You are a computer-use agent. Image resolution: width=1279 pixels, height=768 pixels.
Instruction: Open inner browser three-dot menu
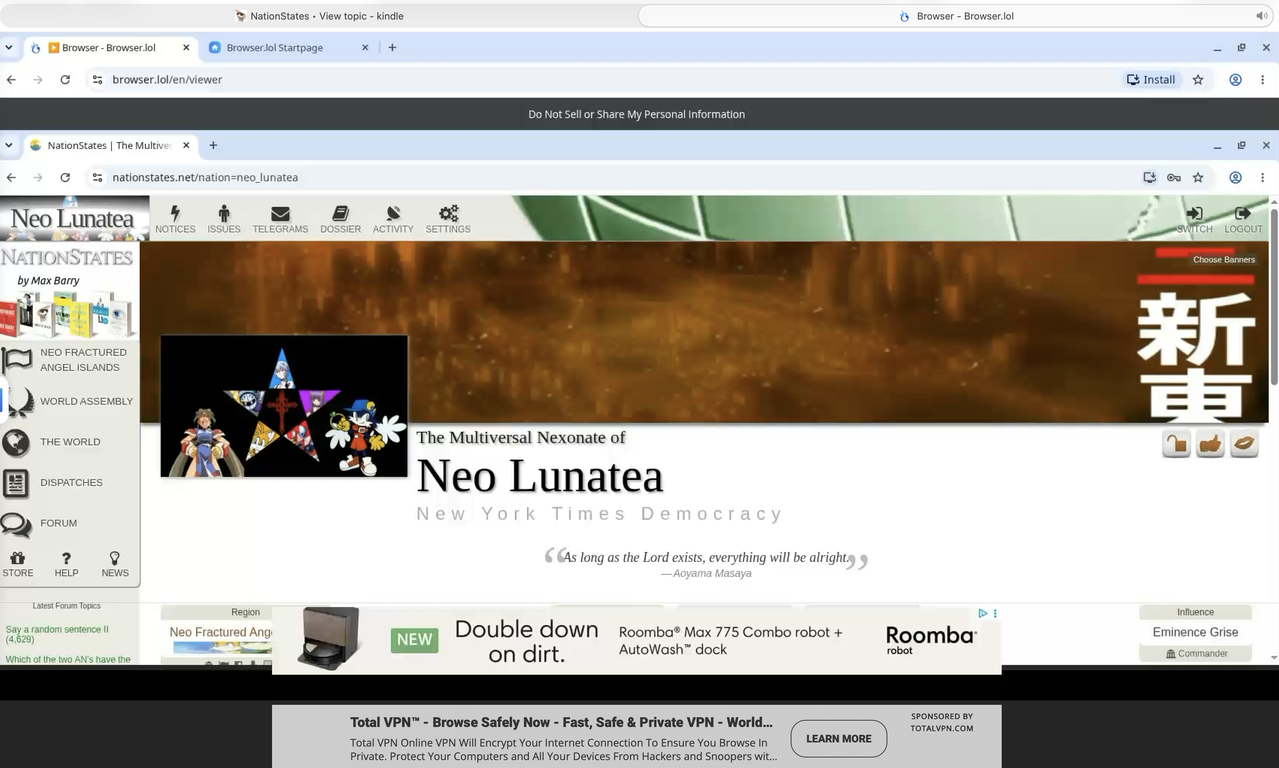click(1263, 177)
